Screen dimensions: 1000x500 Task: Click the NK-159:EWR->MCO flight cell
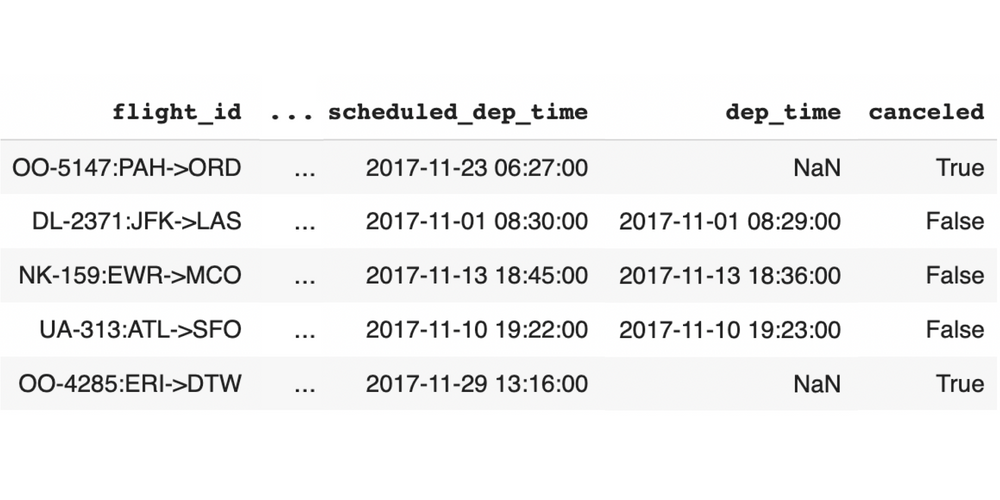click(x=130, y=275)
